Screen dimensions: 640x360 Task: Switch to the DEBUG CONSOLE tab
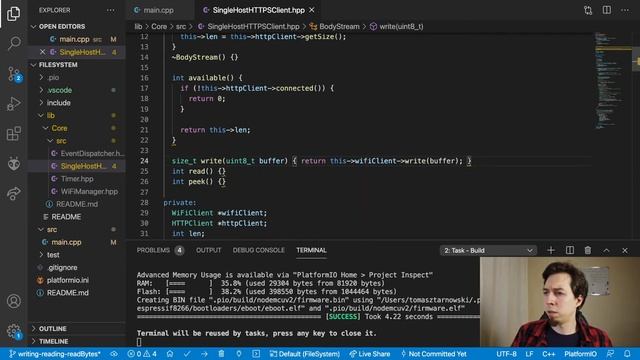pos(258,250)
